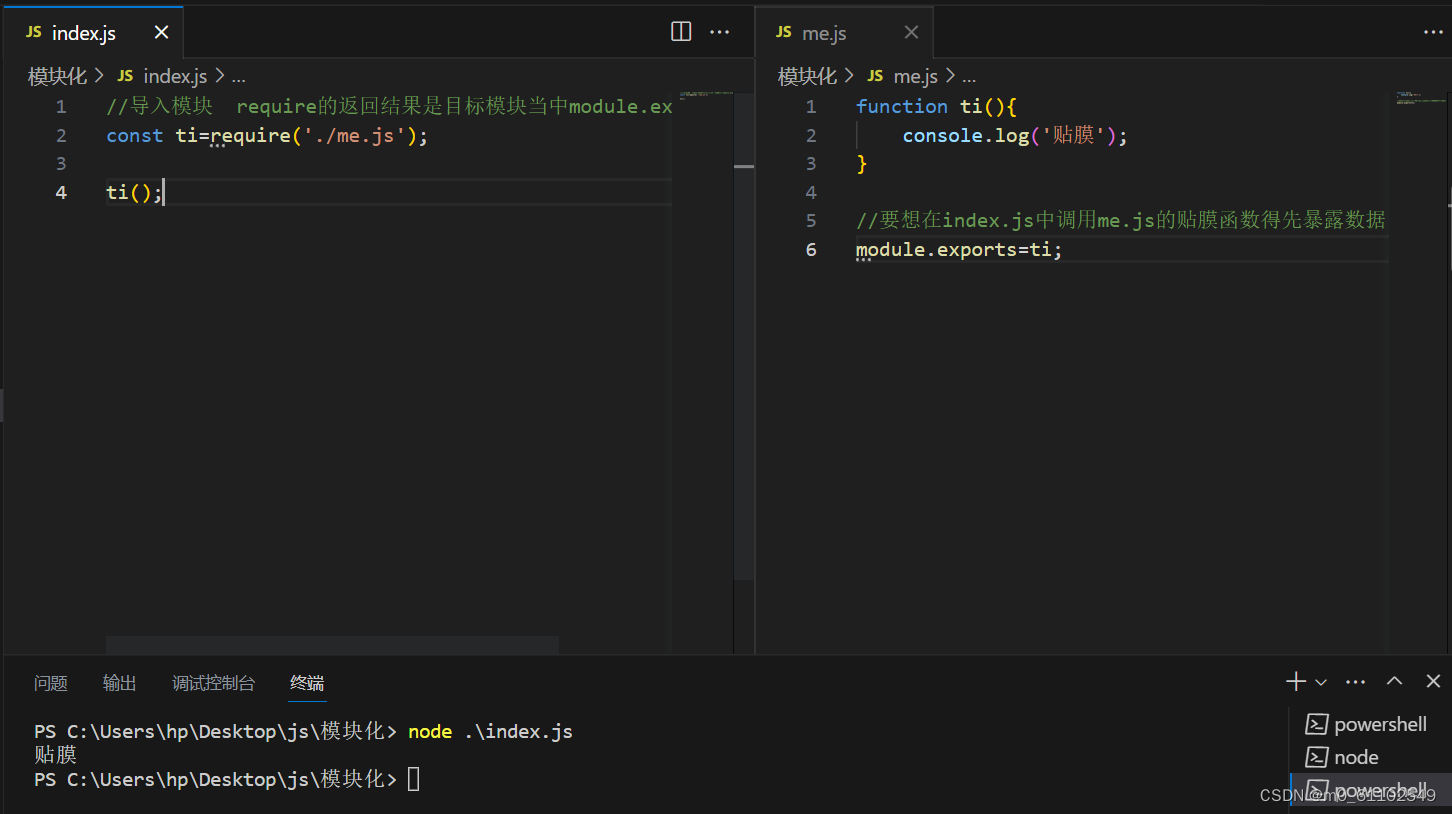Open terminal panel more actions ellipsis
1452x814 pixels.
click(1355, 681)
